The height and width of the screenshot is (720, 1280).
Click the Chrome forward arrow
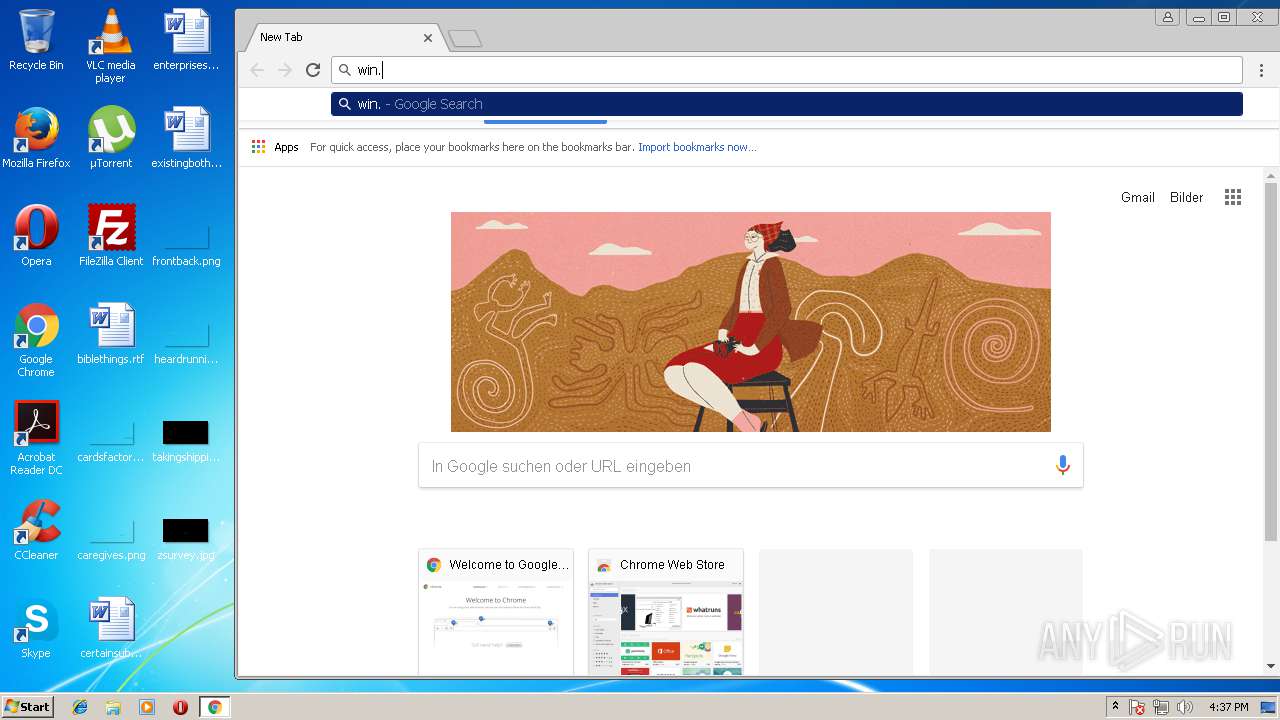click(285, 70)
